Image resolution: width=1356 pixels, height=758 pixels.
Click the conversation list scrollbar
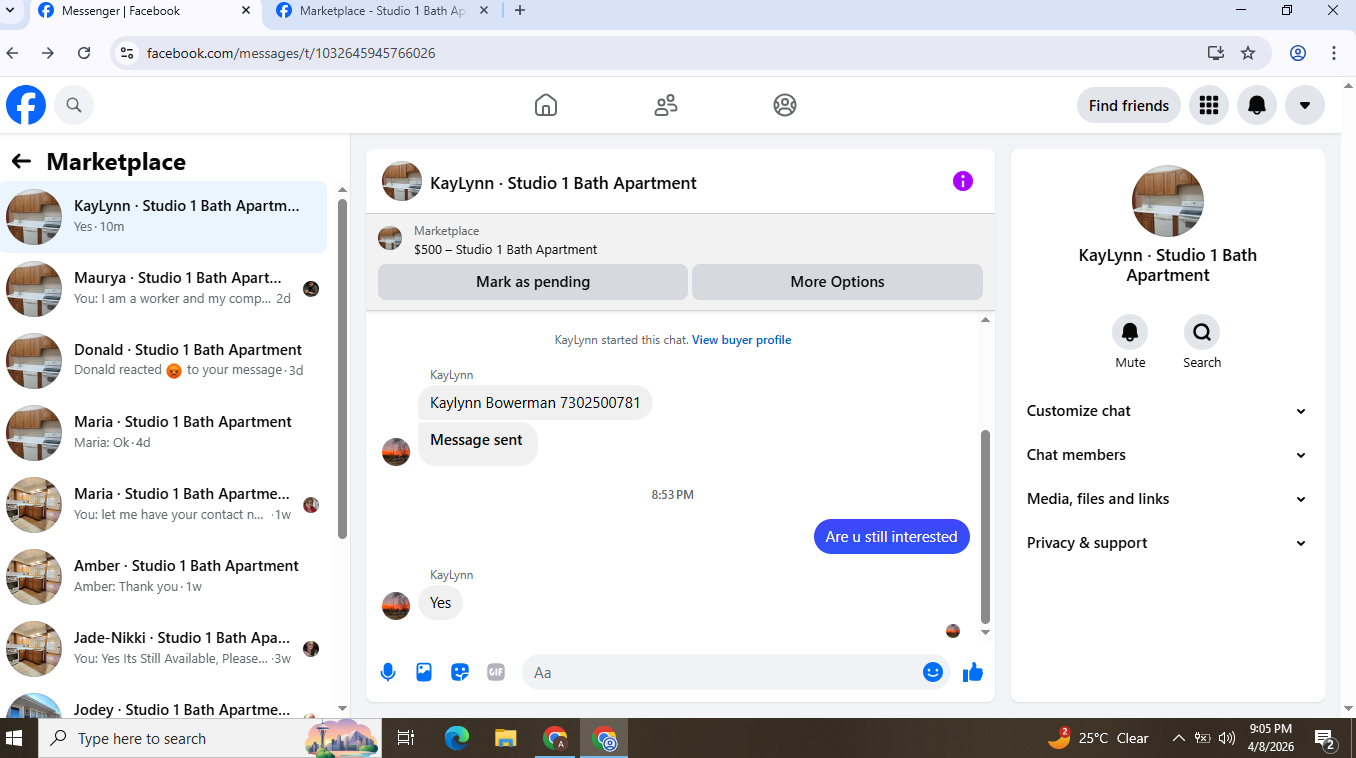342,368
